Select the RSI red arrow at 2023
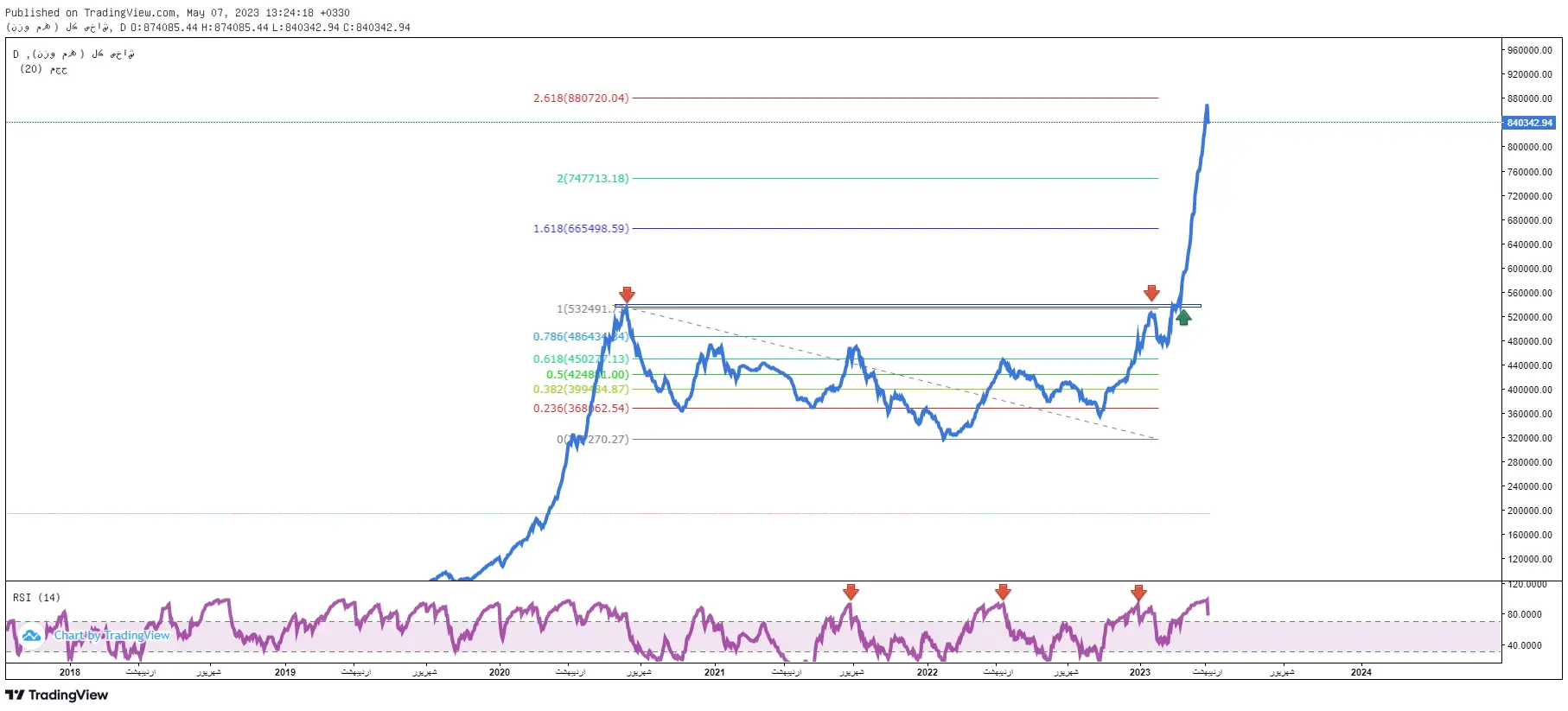 click(1138, 592)
